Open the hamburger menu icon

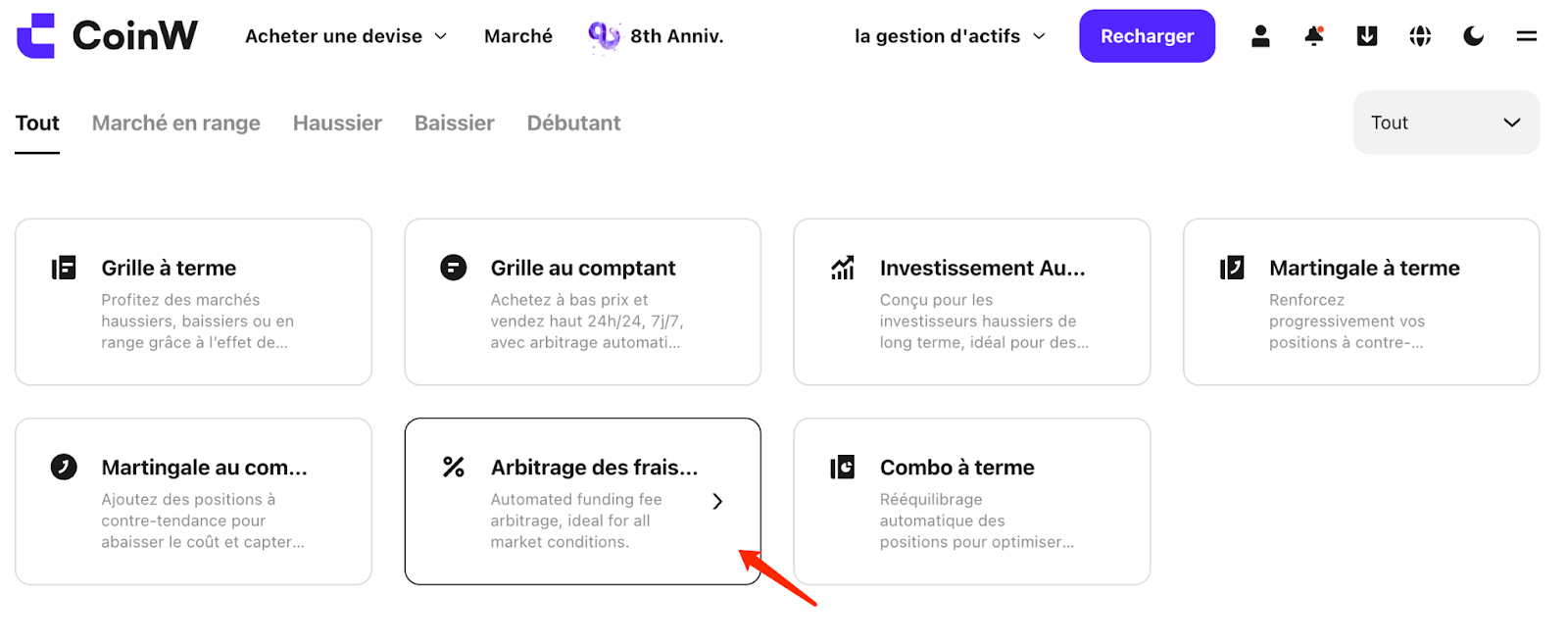click(x=1526, y=36)
